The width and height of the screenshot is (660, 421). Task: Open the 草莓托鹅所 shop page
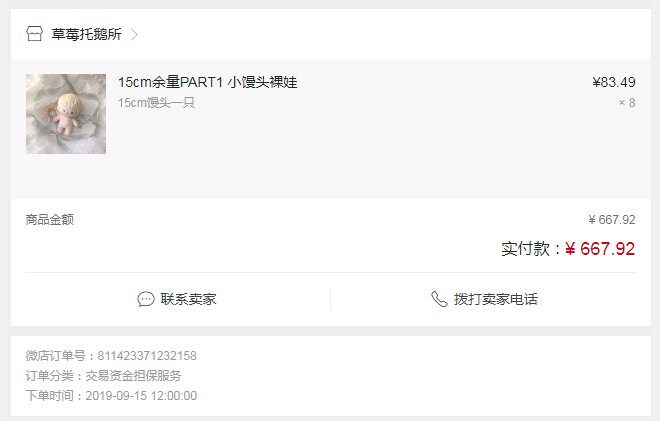[86, 34]
